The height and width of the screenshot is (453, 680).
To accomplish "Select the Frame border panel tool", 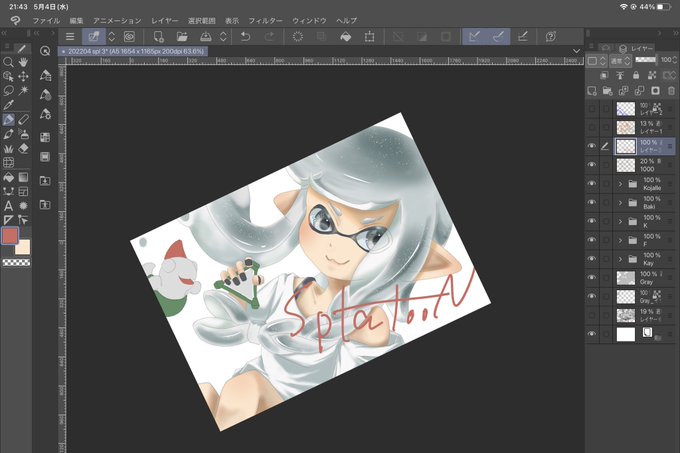I will (23, 191).
